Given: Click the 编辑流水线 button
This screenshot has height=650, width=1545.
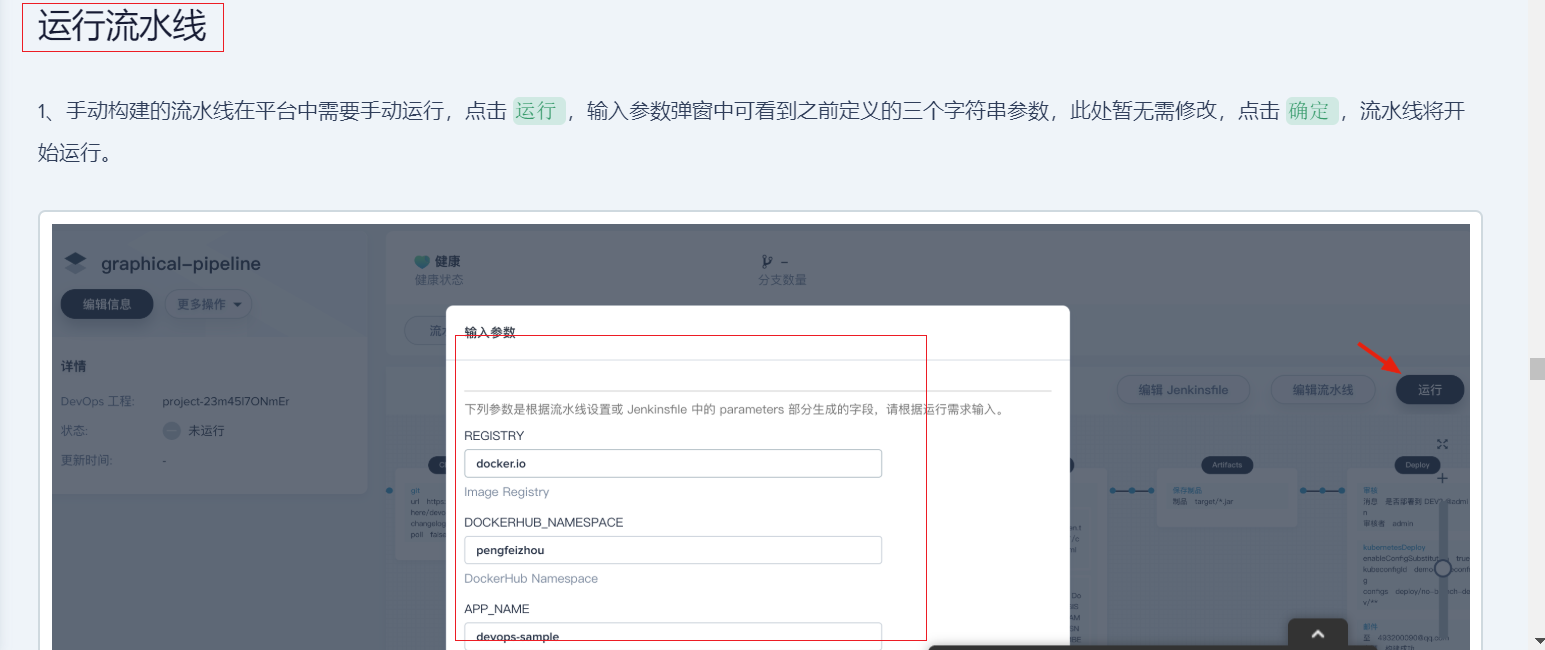Looking at the screenshot, I should point(1323,390).
